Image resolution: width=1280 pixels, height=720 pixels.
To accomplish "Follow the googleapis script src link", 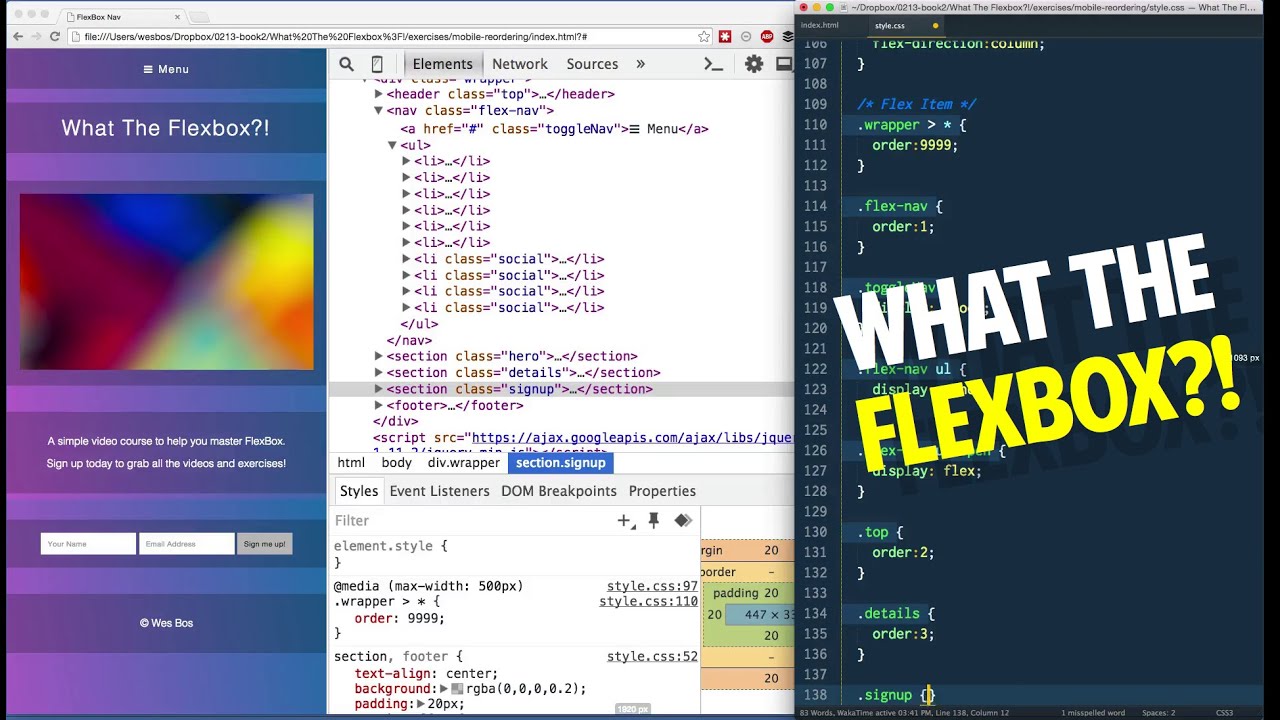I will [632, 438].
